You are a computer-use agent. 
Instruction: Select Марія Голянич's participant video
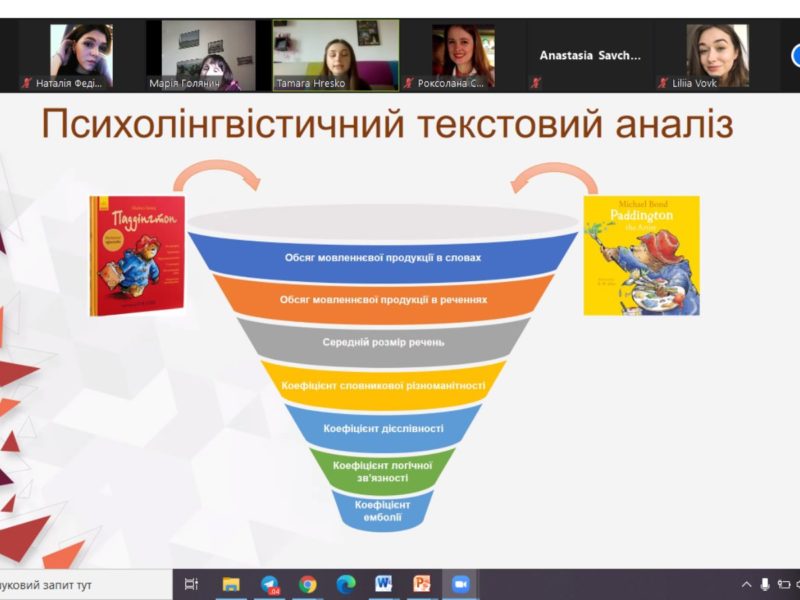click(206, 55)
